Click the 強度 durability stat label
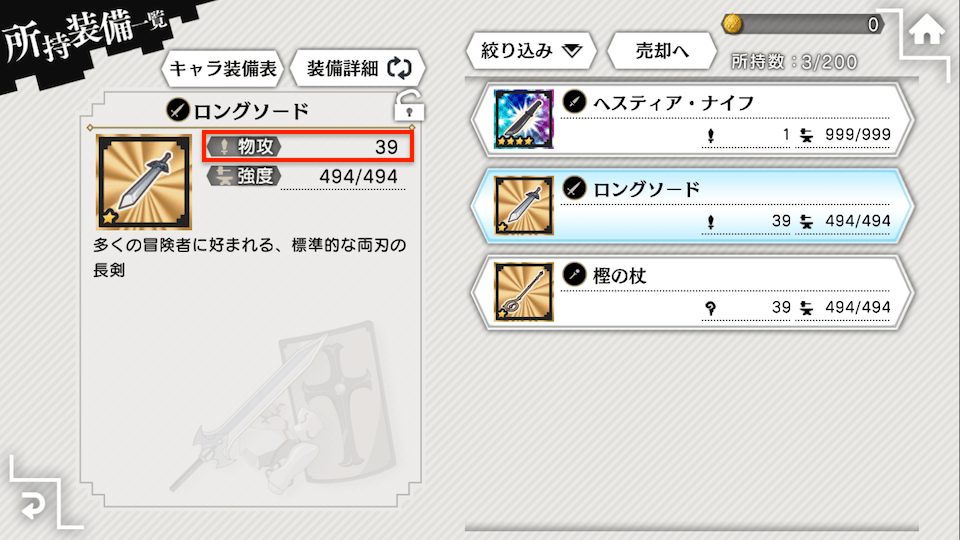960x540 pixels. point(244,176)
